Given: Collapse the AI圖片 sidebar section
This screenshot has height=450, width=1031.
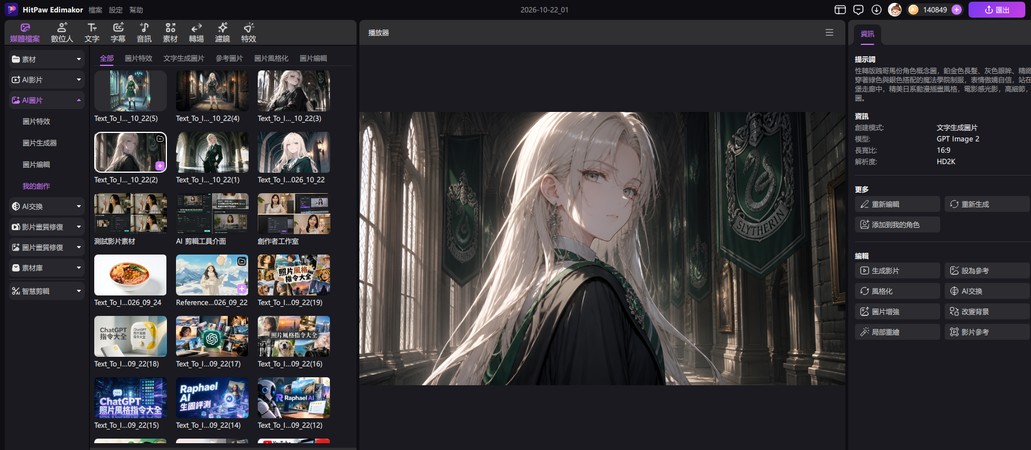Looking at the screenshot, I should 47,100.
